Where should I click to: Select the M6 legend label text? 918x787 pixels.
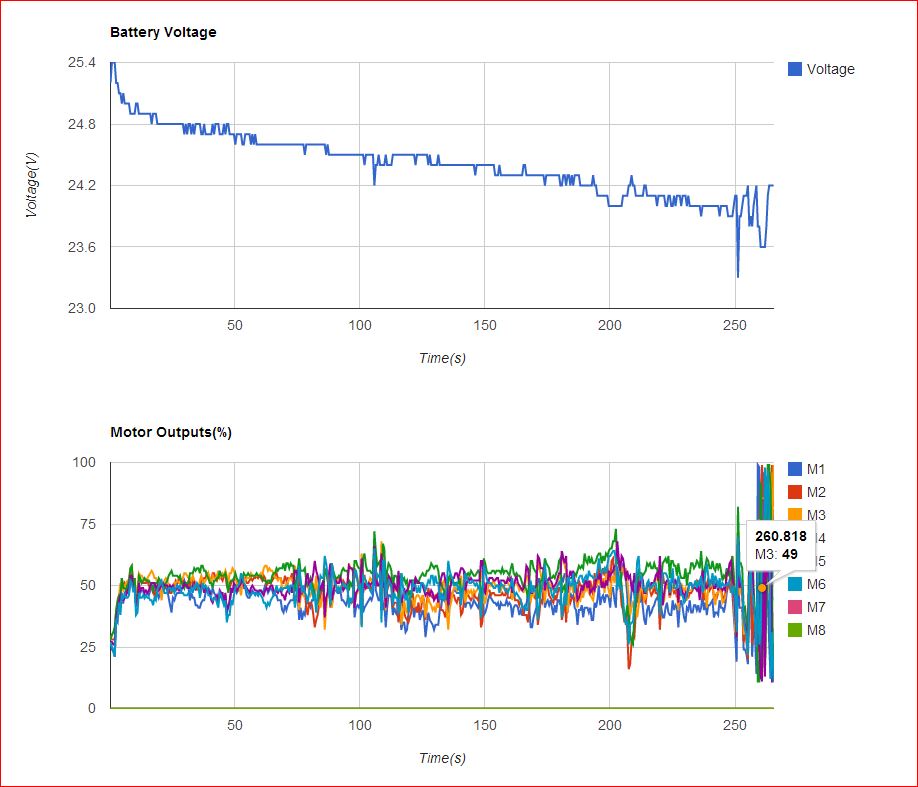tap(816, 584)
